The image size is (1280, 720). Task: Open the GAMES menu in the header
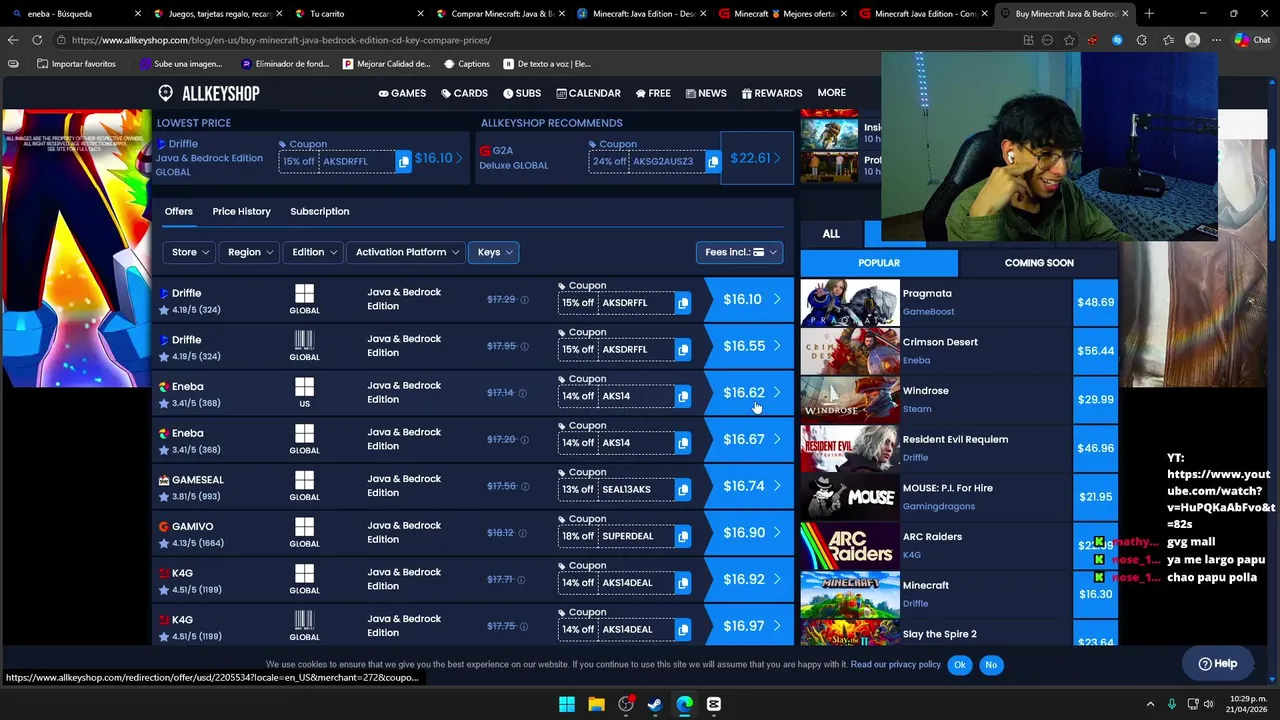[x=402, y=93]
